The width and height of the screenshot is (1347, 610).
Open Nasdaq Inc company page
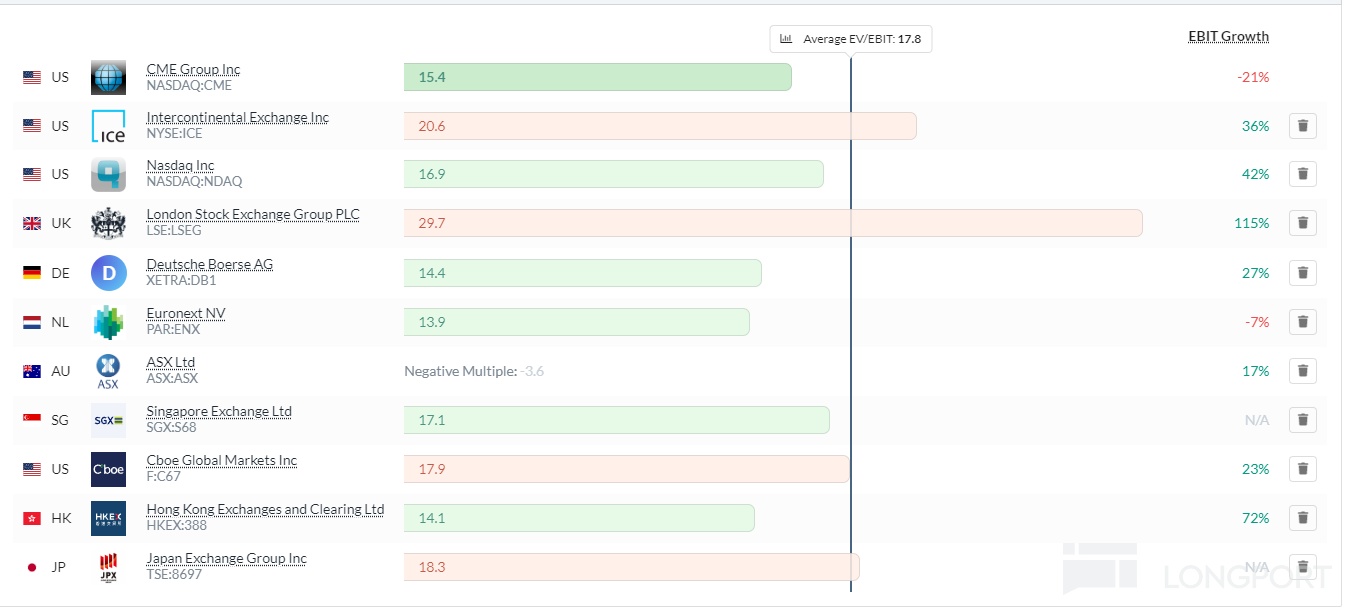[x=180, y=165]
